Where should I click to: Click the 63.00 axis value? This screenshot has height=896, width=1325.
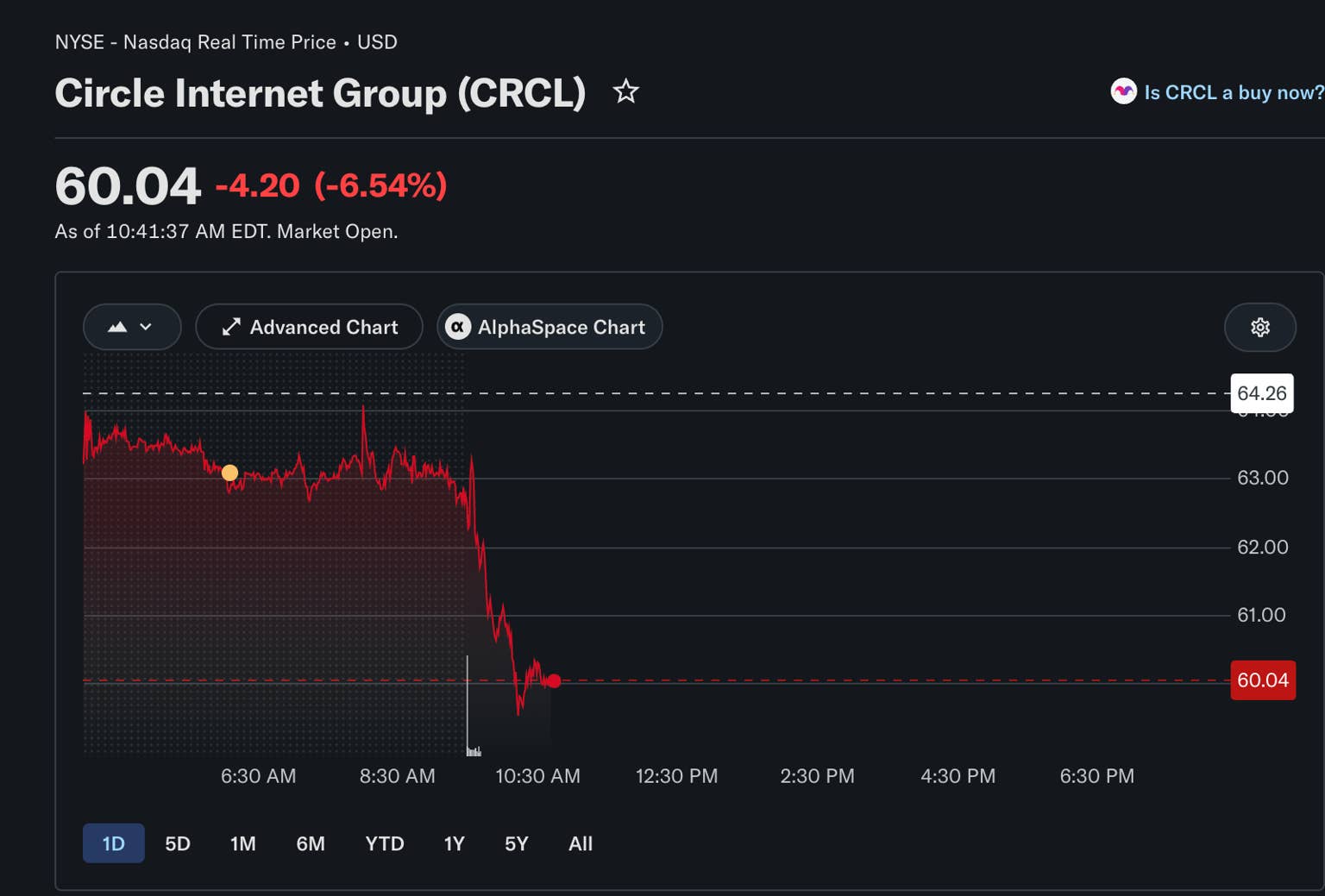(1263, 478)
